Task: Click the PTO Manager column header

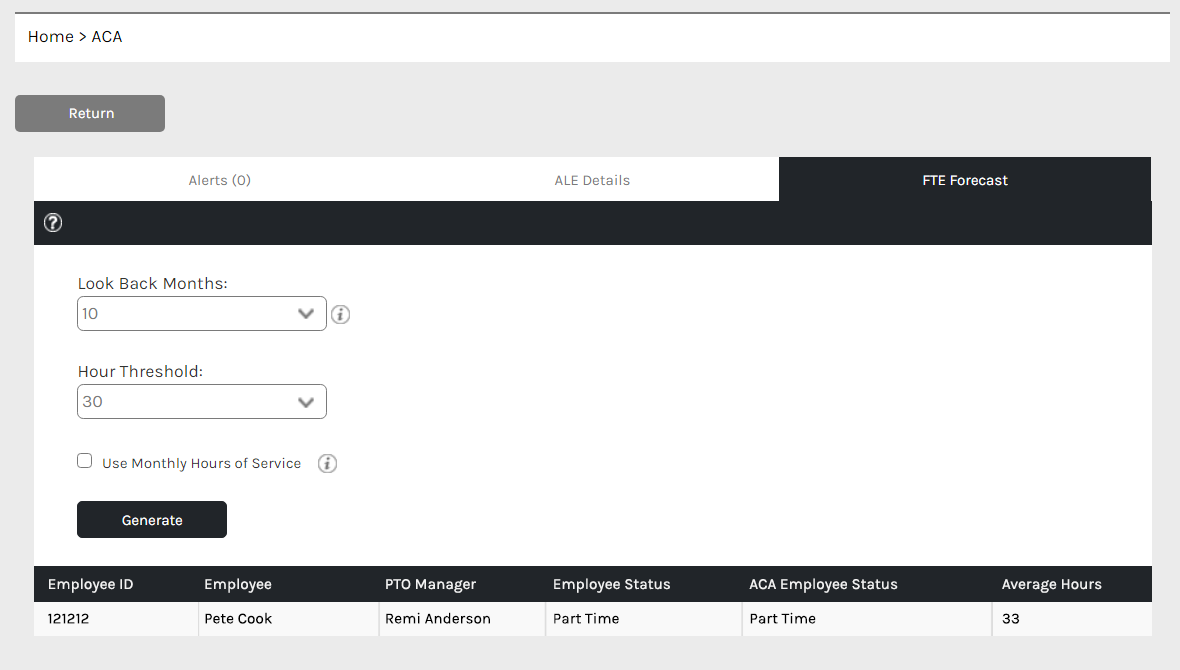Action: point(430,585)
